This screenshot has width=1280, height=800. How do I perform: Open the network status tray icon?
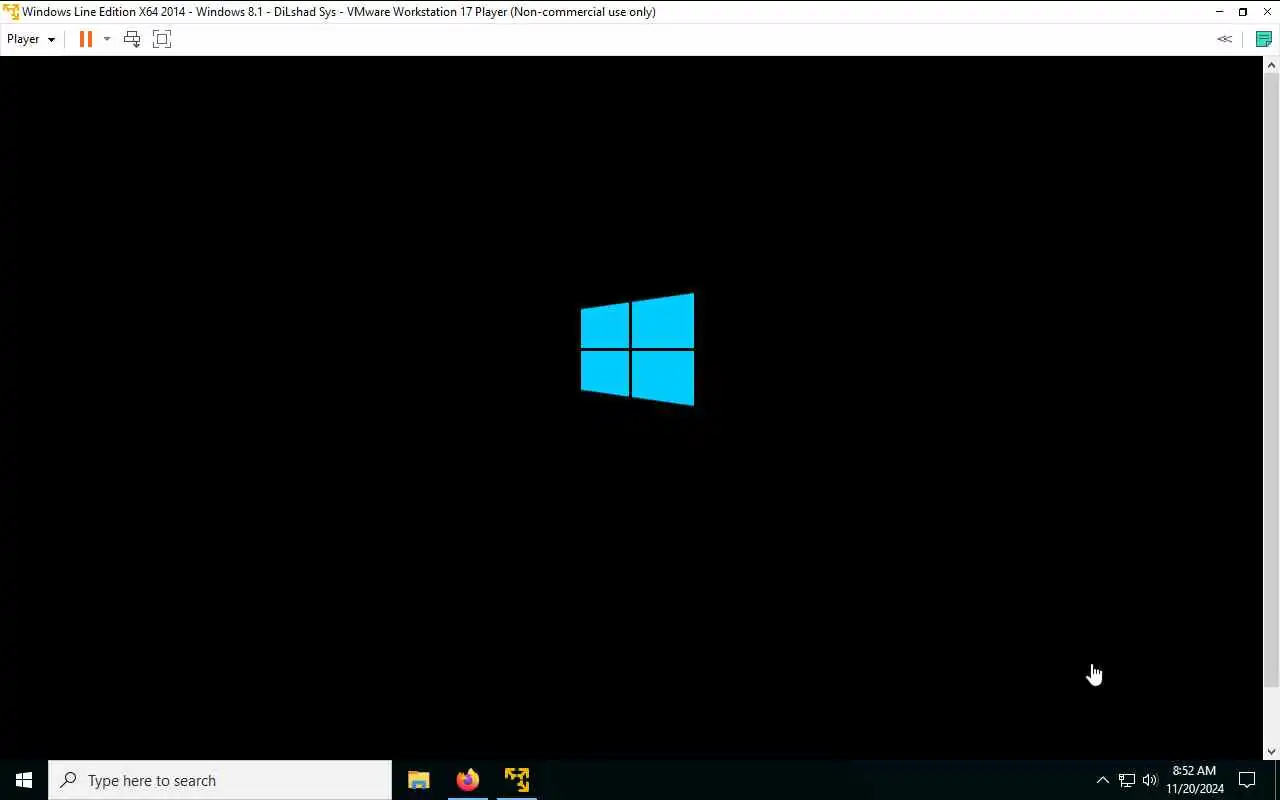1126,780
